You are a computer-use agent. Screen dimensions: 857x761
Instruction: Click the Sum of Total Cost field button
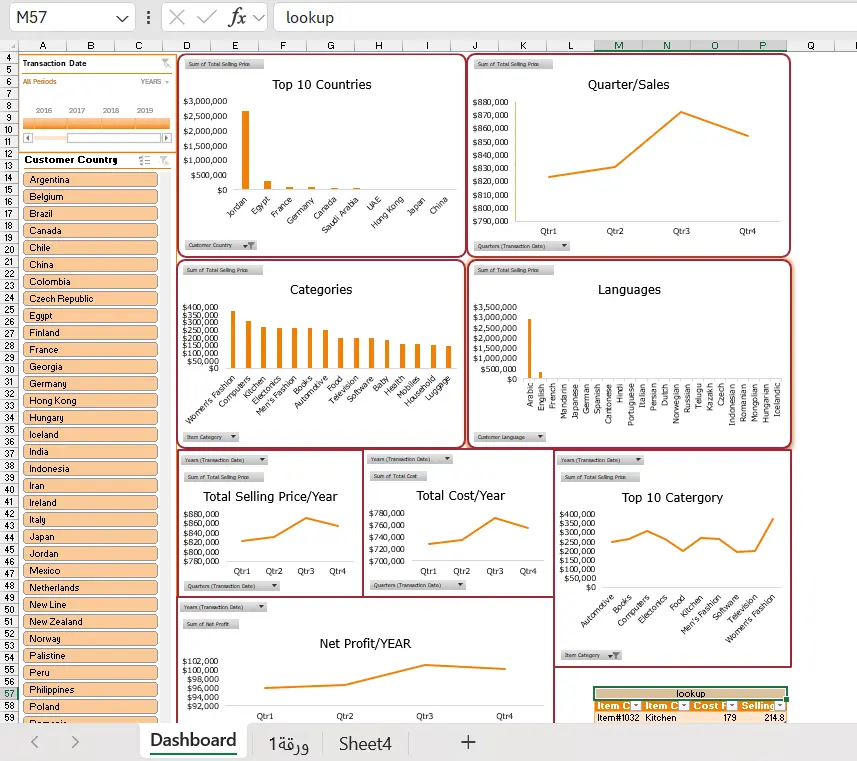400,475
